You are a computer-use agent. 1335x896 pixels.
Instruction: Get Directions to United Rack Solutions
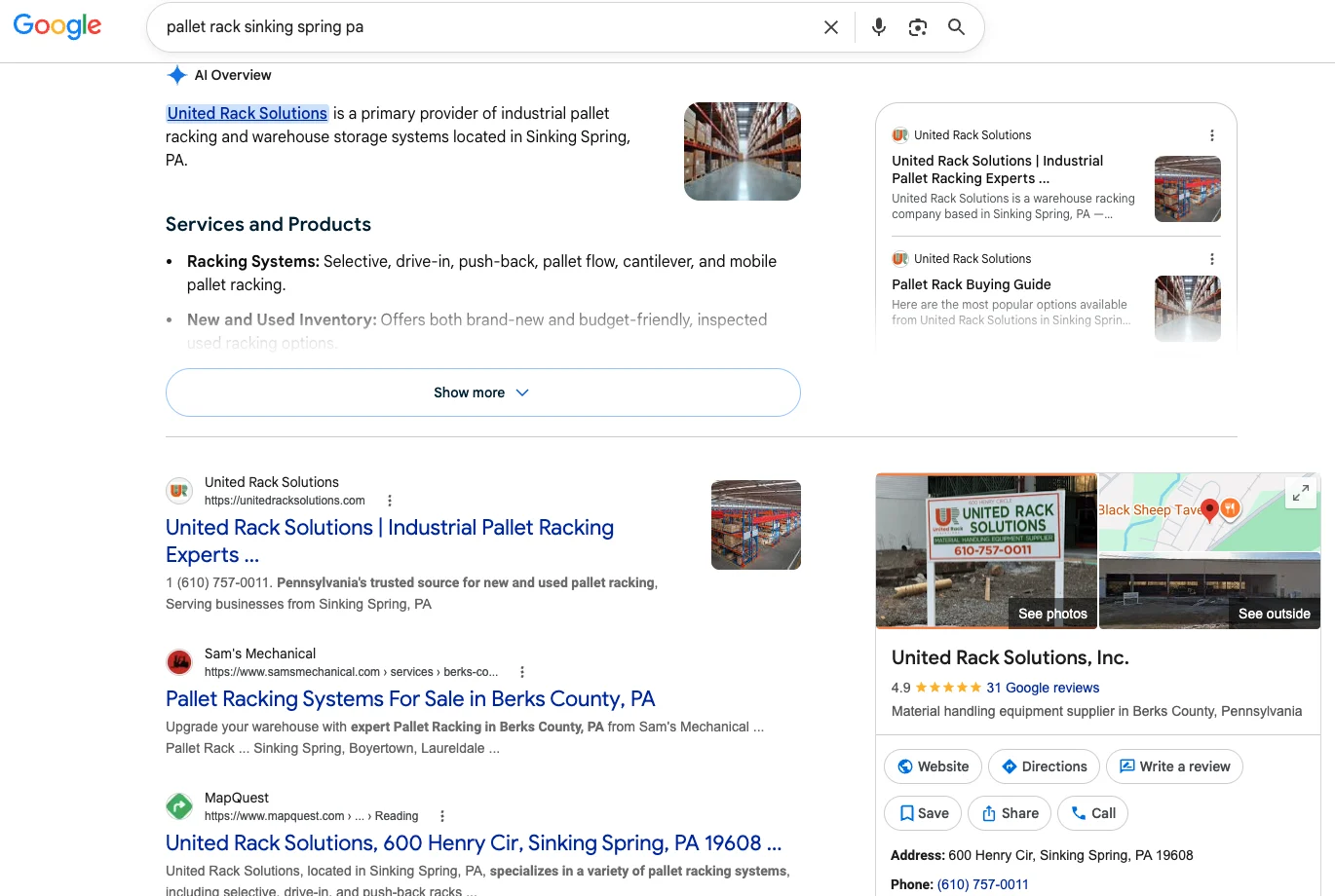tap(1045, 766)
